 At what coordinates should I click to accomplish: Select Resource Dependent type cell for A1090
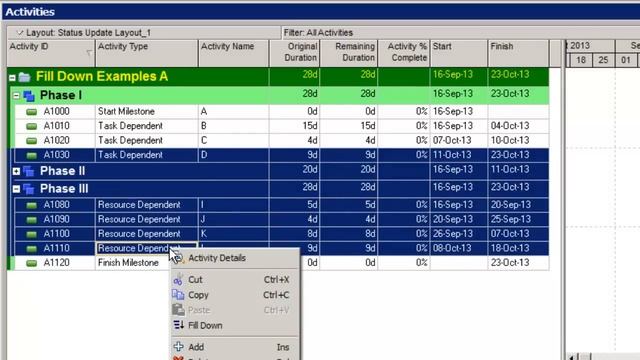(147, 220)
